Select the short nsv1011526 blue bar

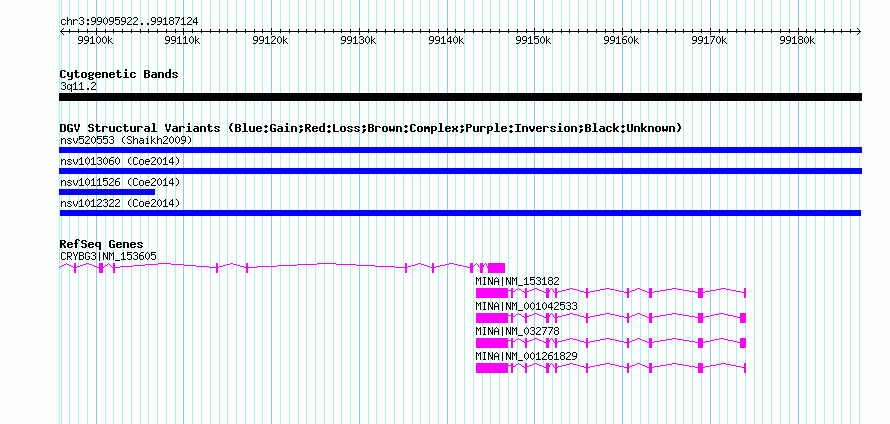107,192
